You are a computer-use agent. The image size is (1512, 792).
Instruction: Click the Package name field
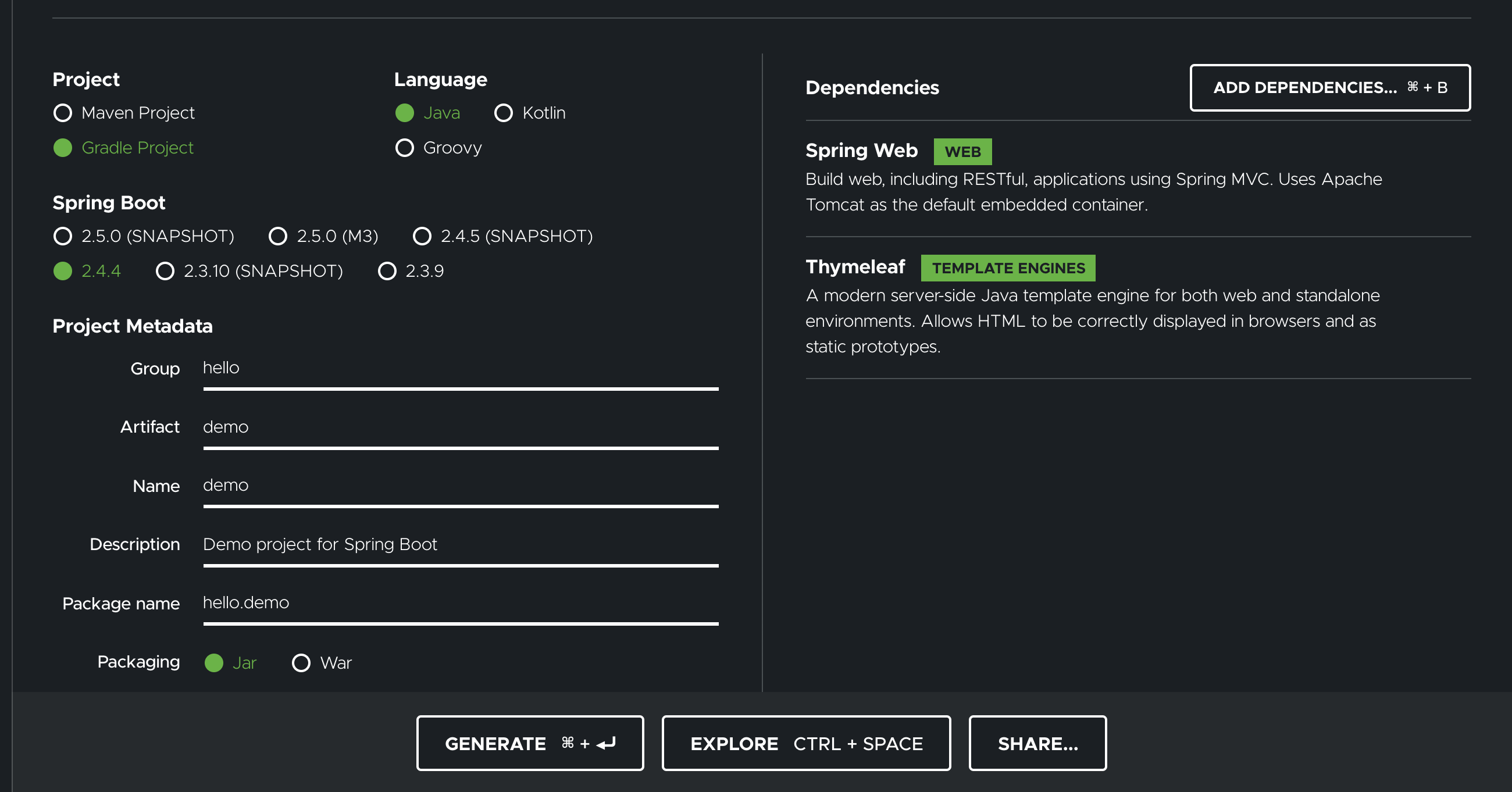(x=460, y=604)
